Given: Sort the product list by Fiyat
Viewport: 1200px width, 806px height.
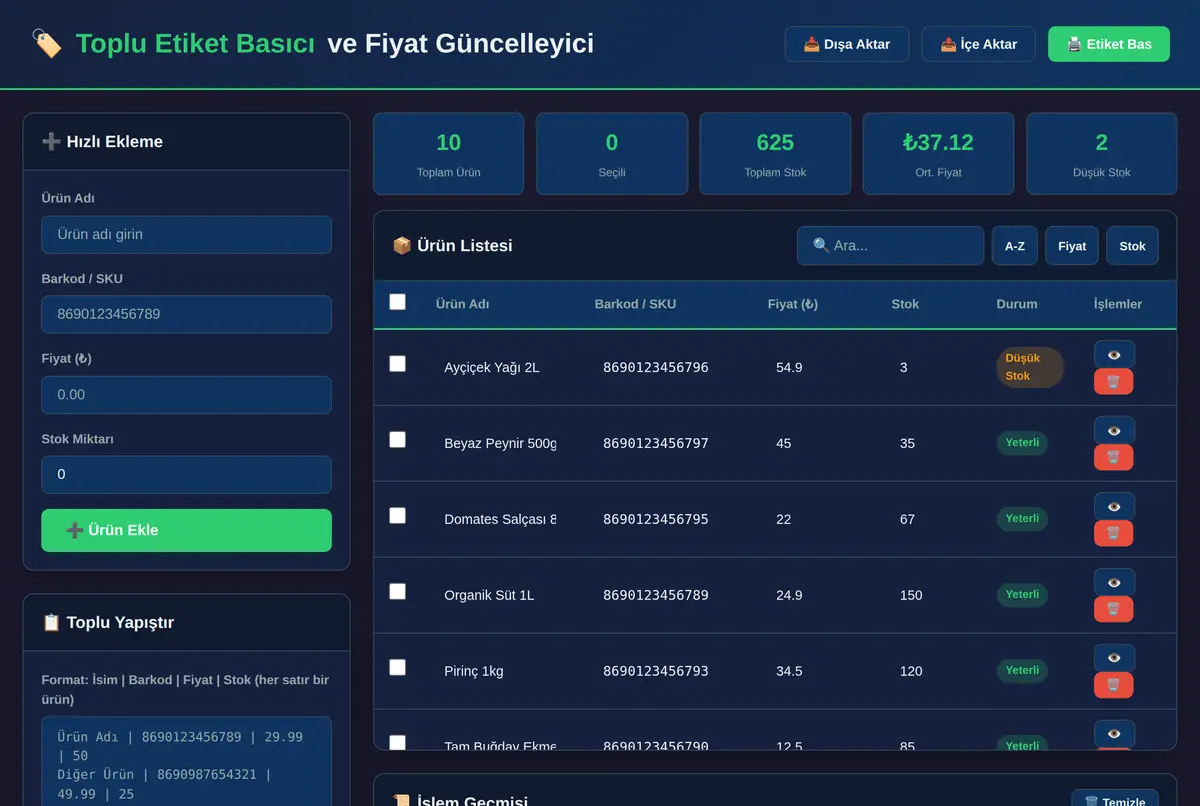Looking at the screenshot, I should click(1072, 246).
